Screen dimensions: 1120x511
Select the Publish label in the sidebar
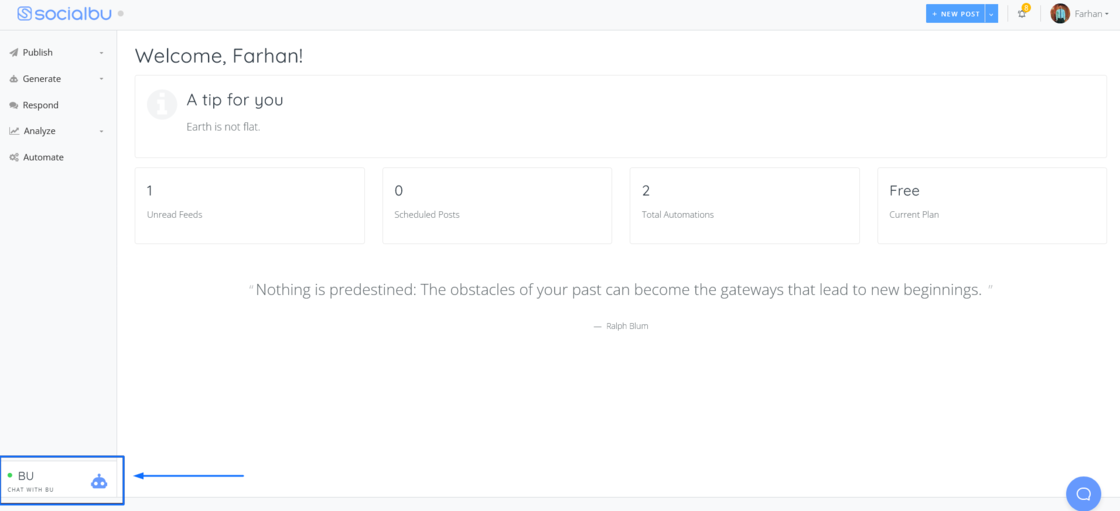click(38, 53)
